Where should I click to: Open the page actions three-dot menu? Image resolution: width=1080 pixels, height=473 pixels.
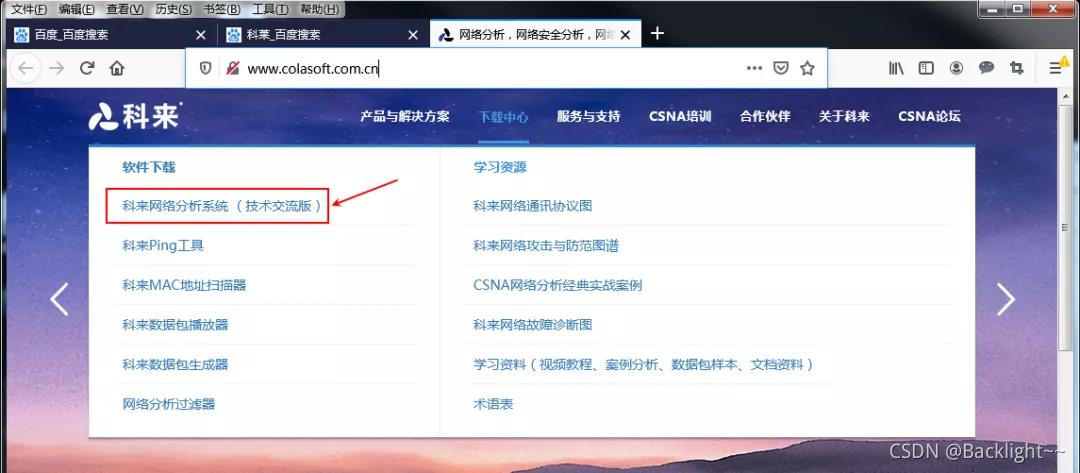click(x=754, y=68)
